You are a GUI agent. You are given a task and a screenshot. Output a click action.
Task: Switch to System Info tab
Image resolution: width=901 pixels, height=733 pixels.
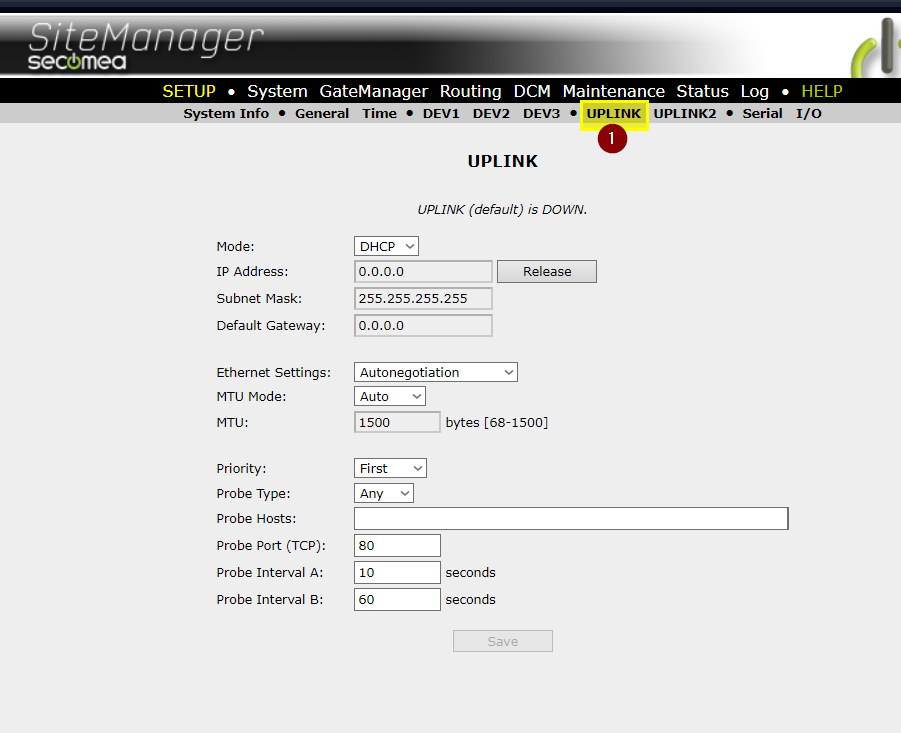[226, 114]
